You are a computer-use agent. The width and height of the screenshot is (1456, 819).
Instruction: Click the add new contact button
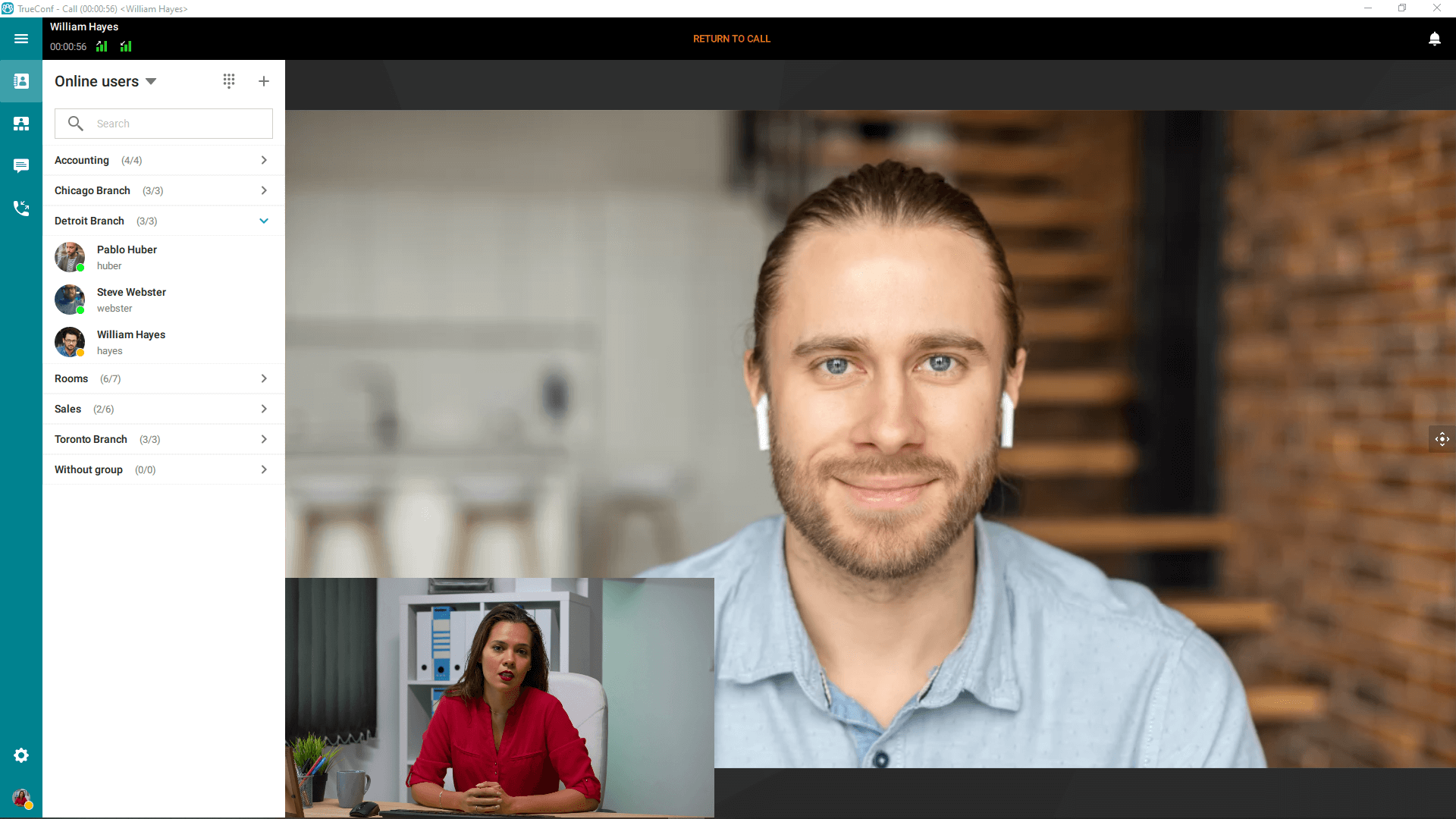(264, 81)
